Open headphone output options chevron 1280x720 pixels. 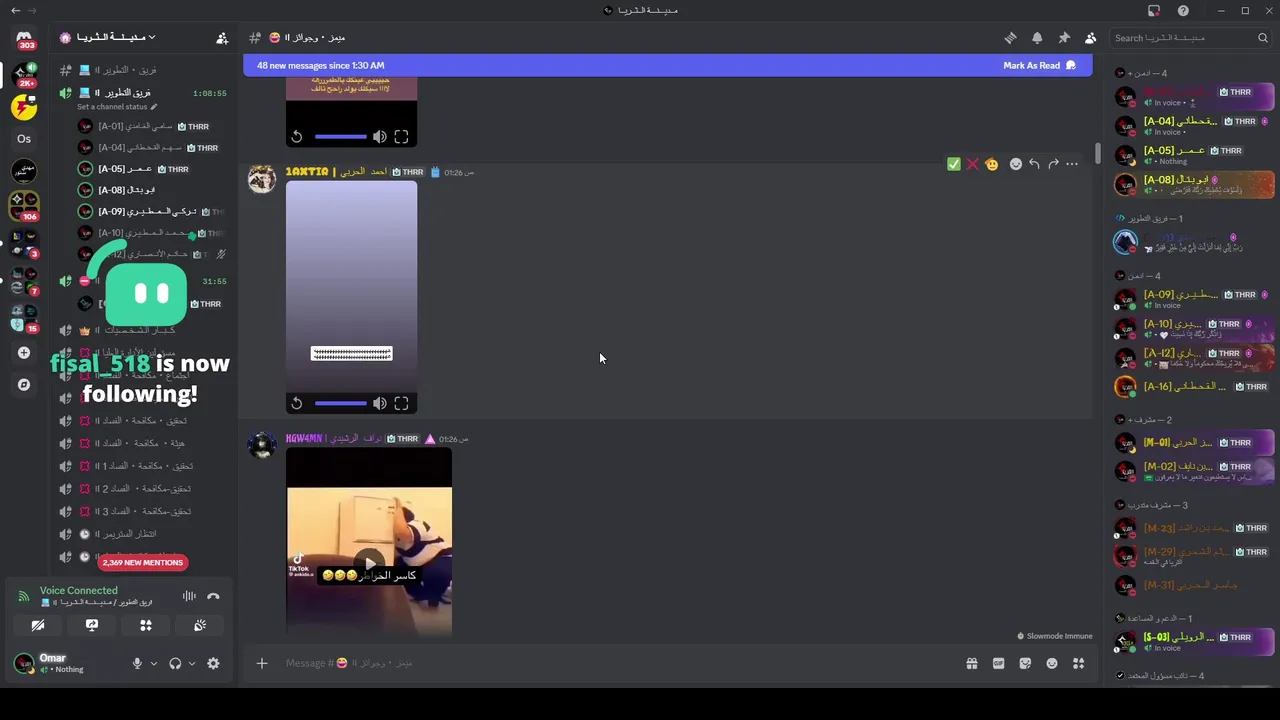(191, 664)
